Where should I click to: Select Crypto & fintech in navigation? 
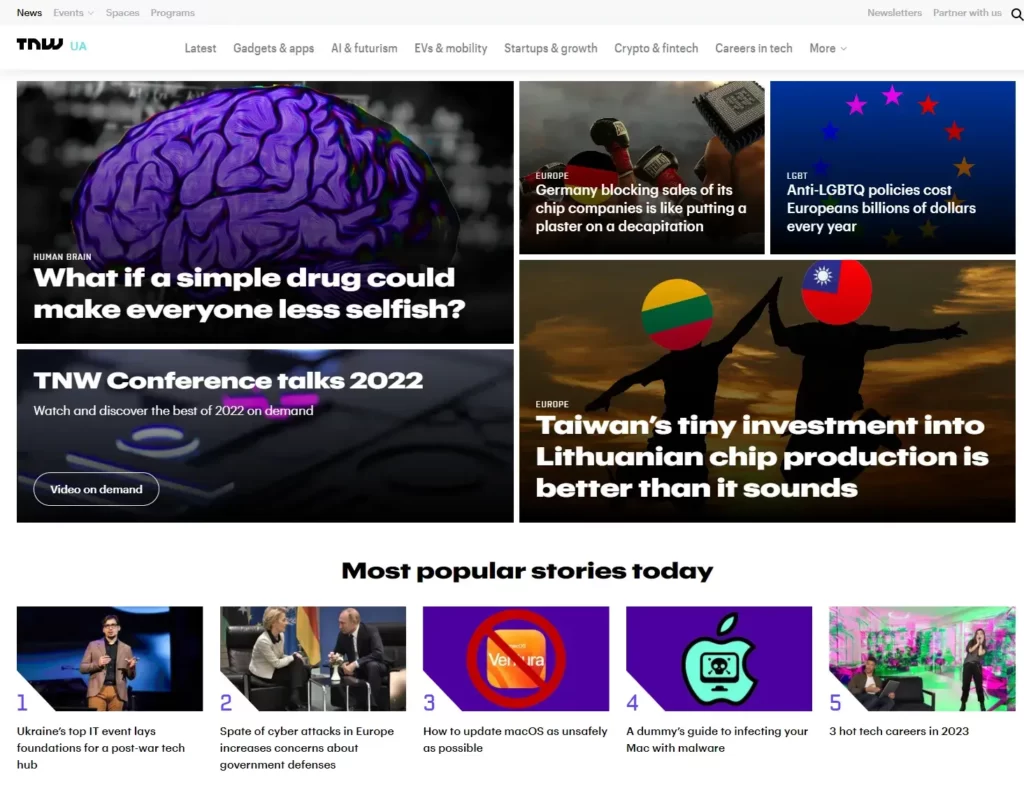click(656, 48)
